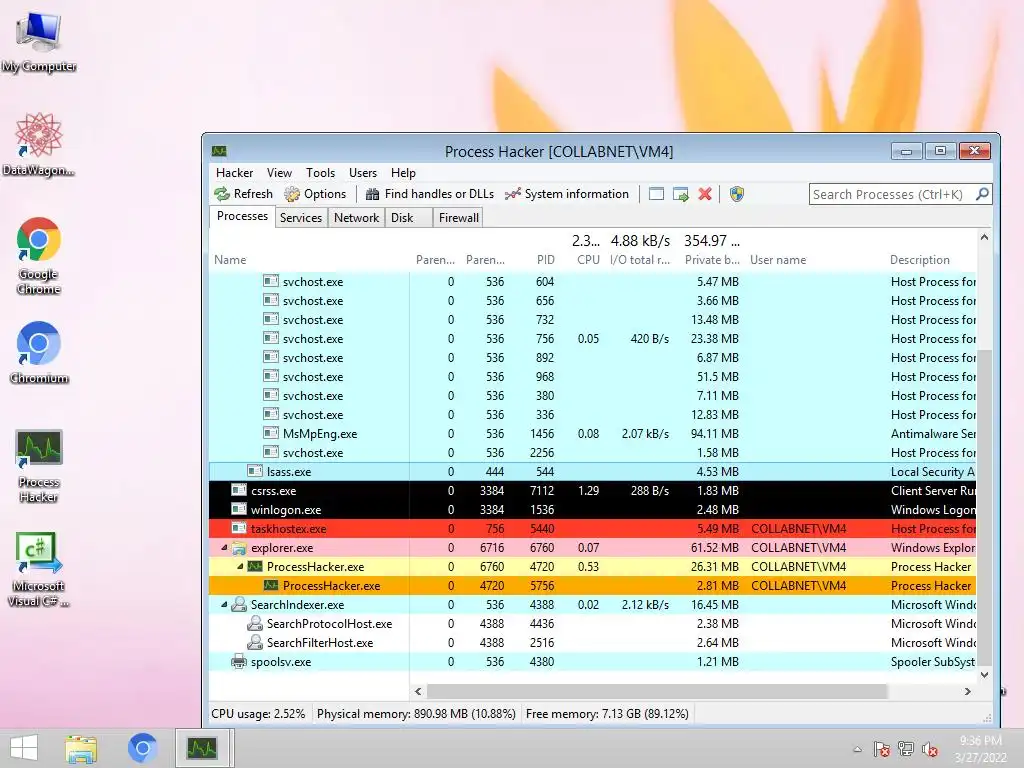Open the DataWagon desktop shortcut
Screen dimensions: 1024x768
(39, 144)
